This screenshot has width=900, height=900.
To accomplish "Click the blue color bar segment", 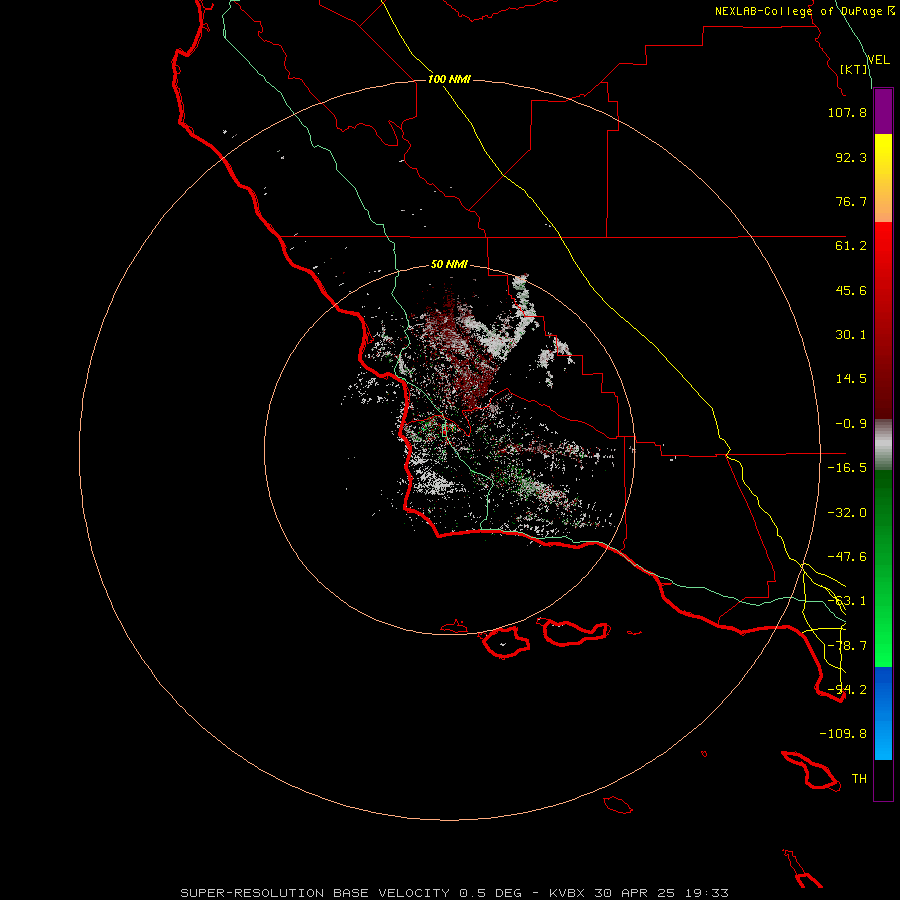I will click(x=883, y=713).
